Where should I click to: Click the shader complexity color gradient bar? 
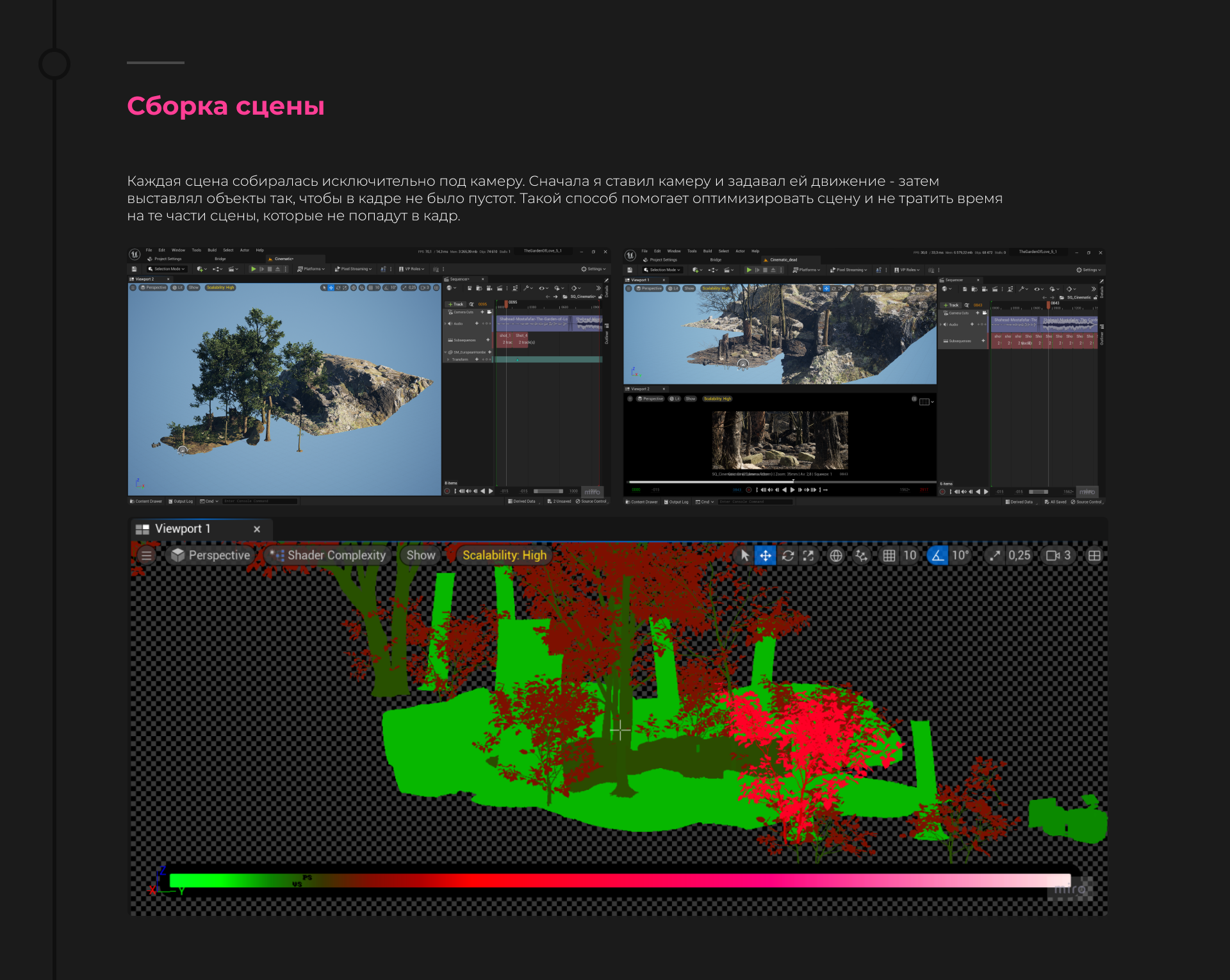(x=619, y=880)
